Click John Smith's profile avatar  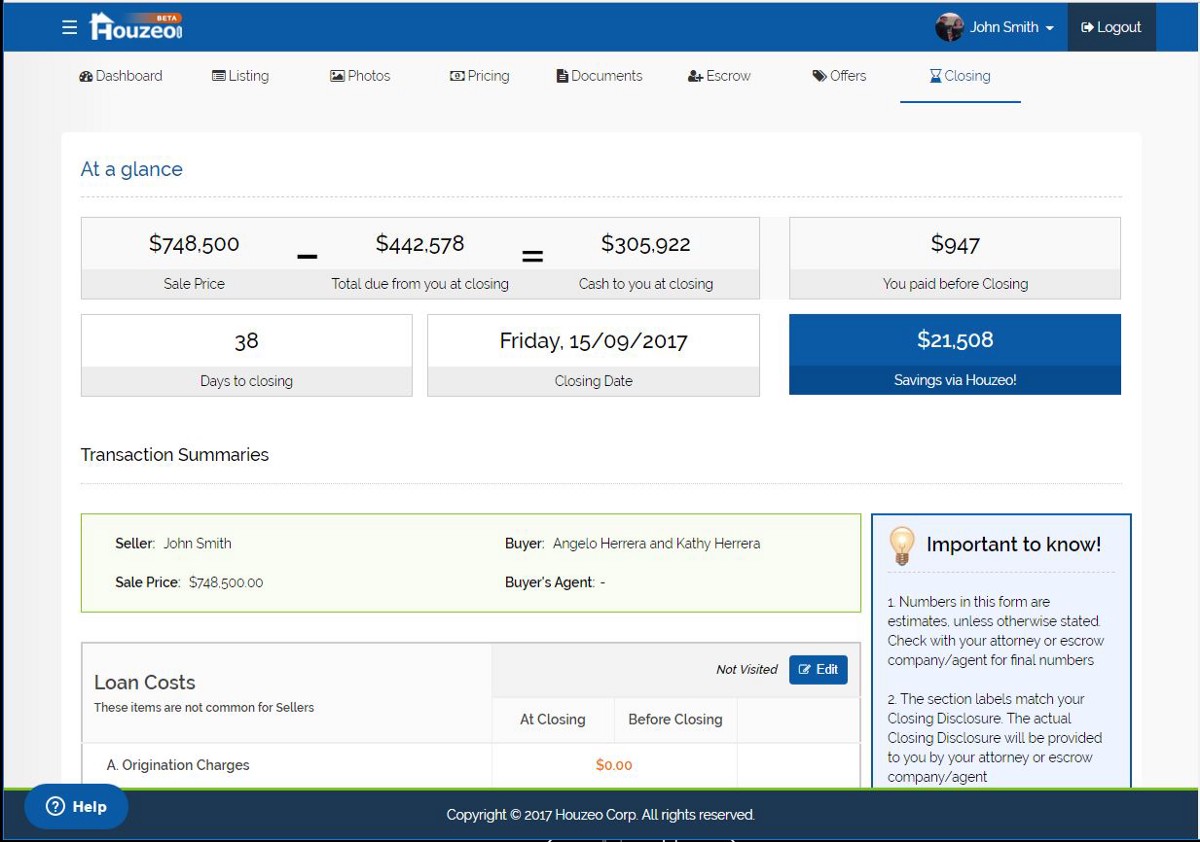point(948,27)
